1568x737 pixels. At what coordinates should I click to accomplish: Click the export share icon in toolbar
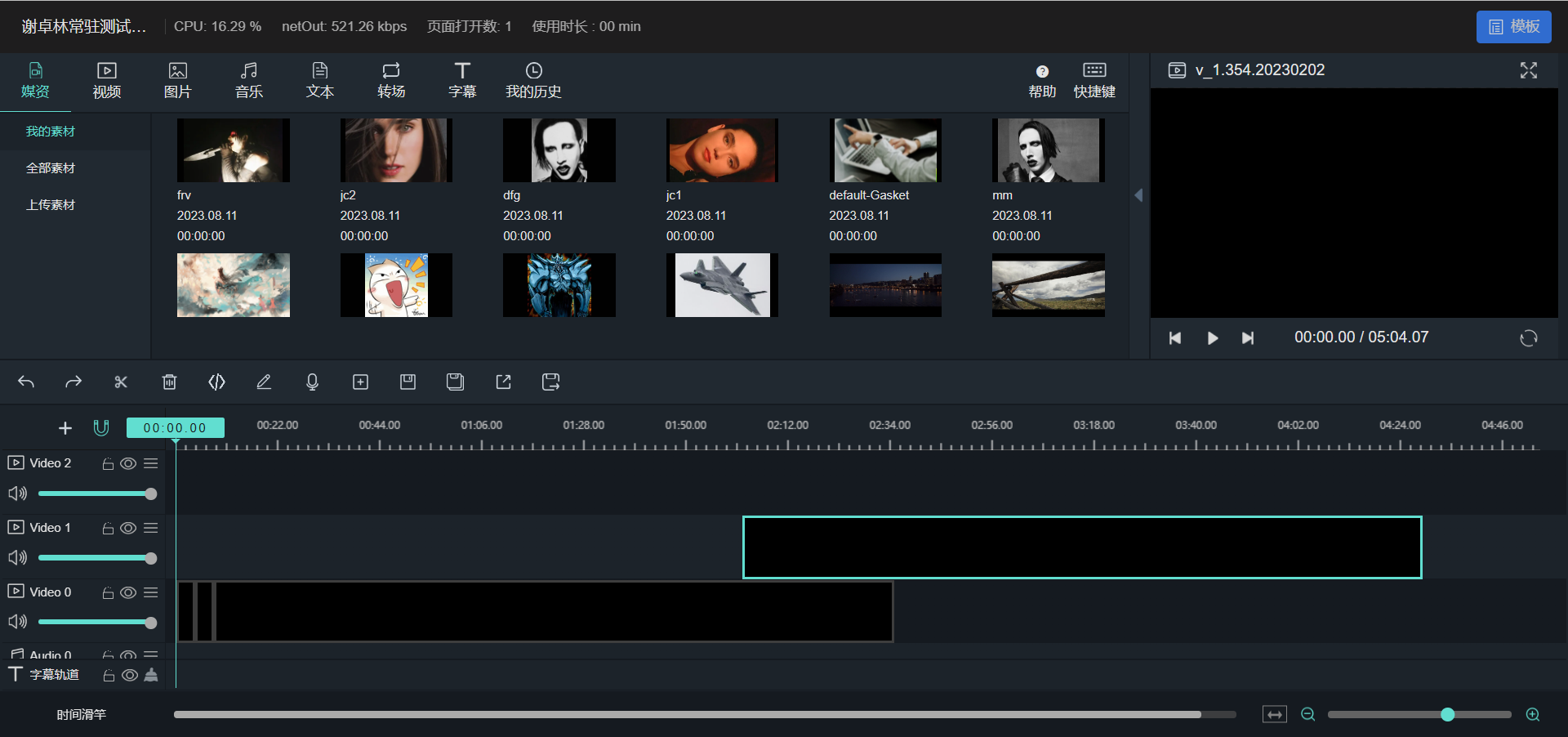pos(503,382)
